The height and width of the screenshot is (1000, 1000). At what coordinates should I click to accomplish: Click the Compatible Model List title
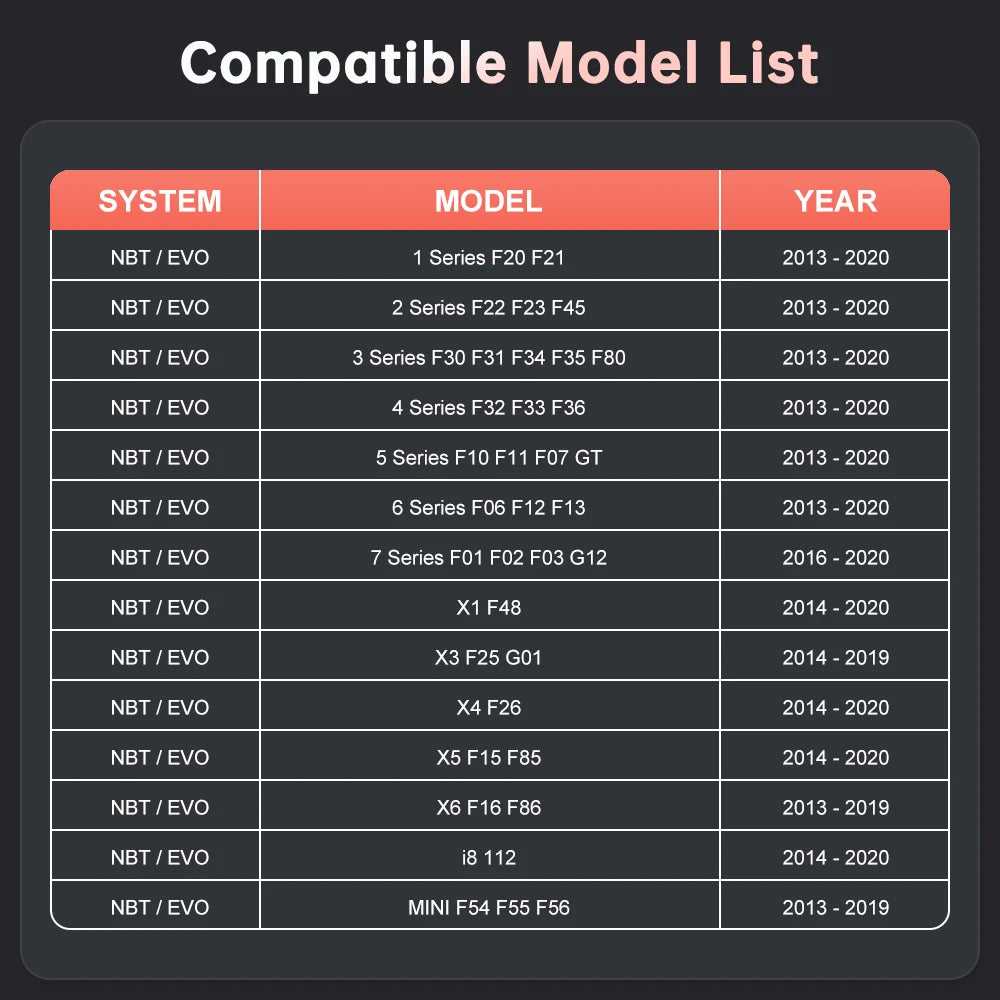[x=499, y=62]
